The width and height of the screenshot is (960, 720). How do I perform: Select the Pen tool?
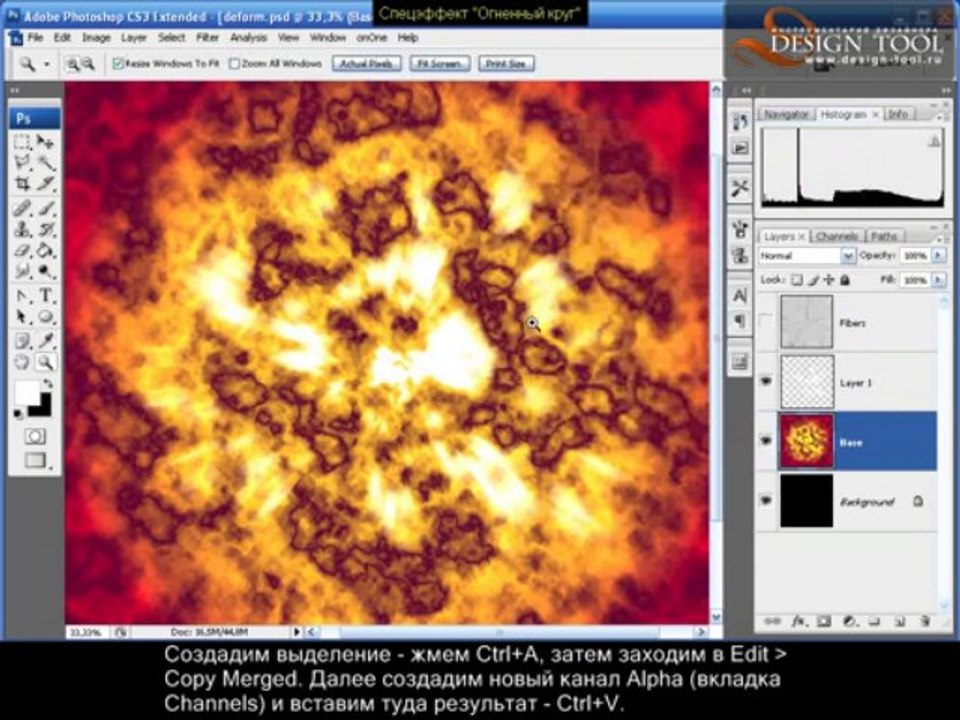click(x=23, y=296)
